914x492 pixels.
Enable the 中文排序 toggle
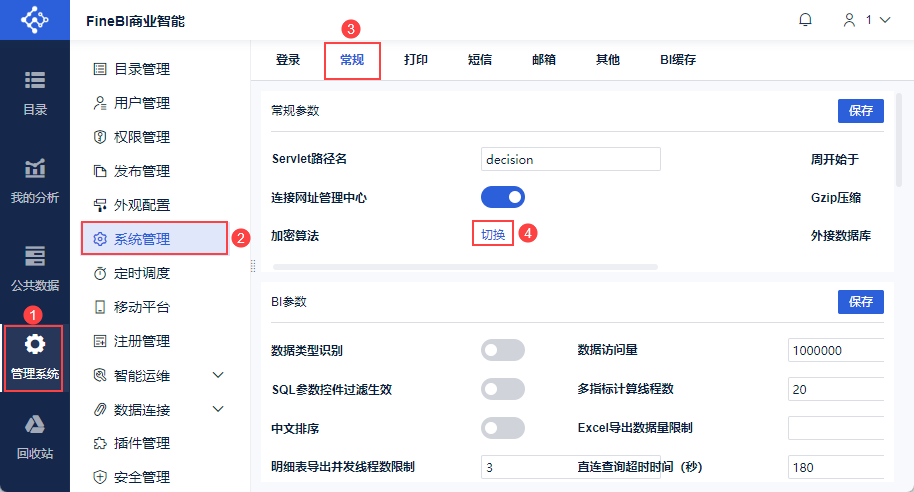click(x=503, y=428)
